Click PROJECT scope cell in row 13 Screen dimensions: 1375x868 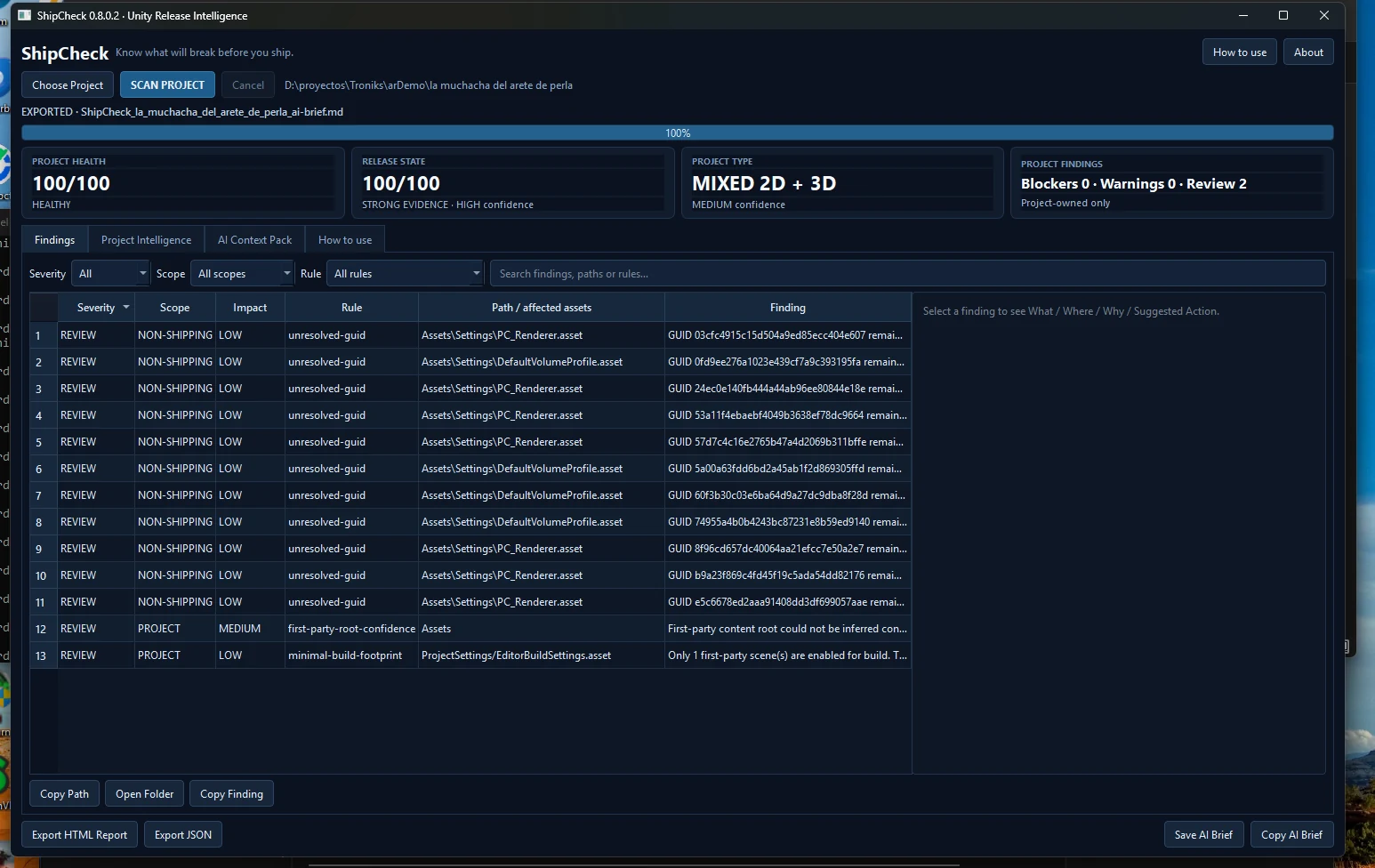click(x=175, y=655)
